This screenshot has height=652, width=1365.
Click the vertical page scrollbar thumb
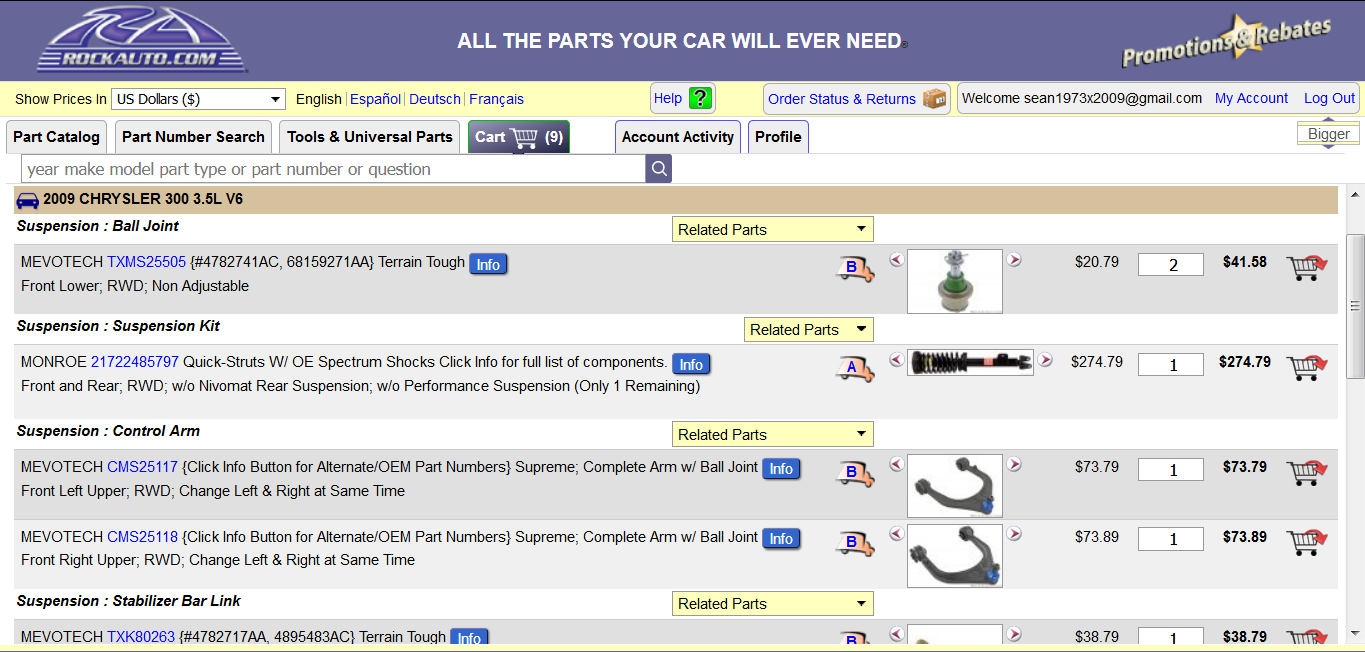click(x=1356, y=306)
